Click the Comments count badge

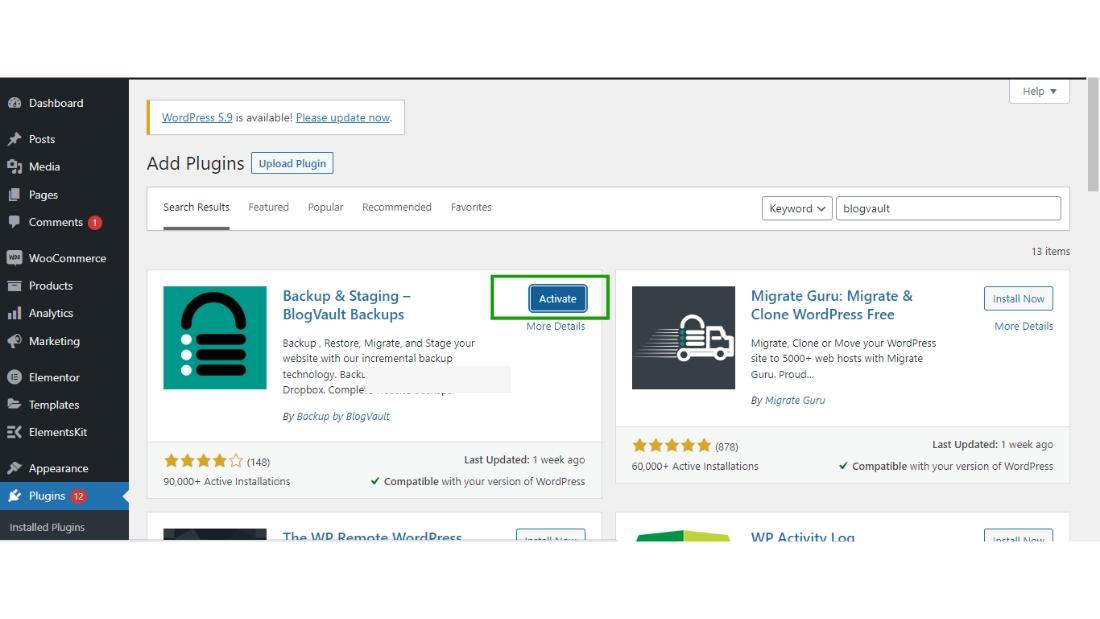pyautogui.click(x=95, y=222)
